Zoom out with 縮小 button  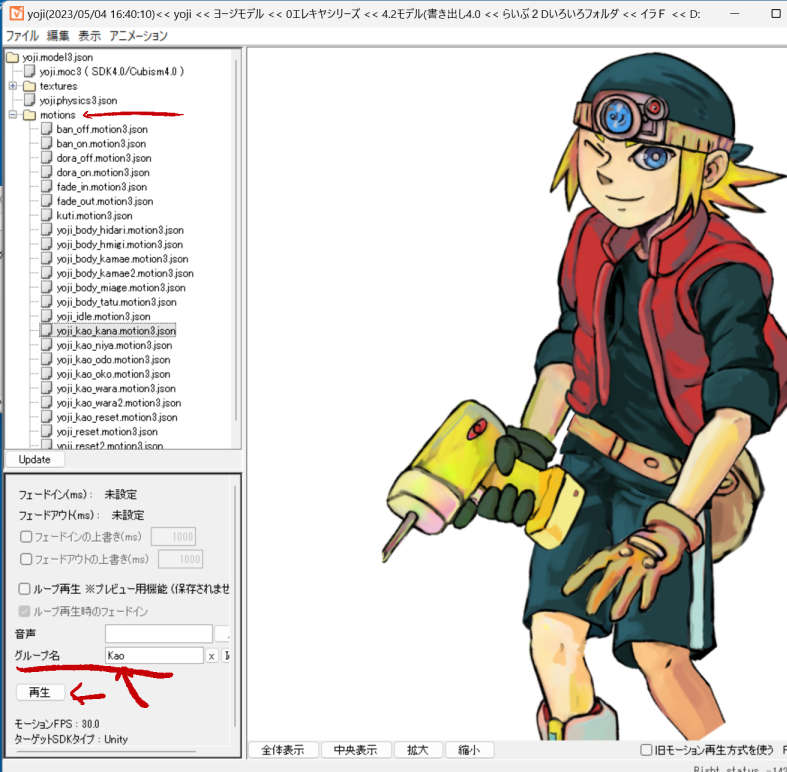(469, 750)
